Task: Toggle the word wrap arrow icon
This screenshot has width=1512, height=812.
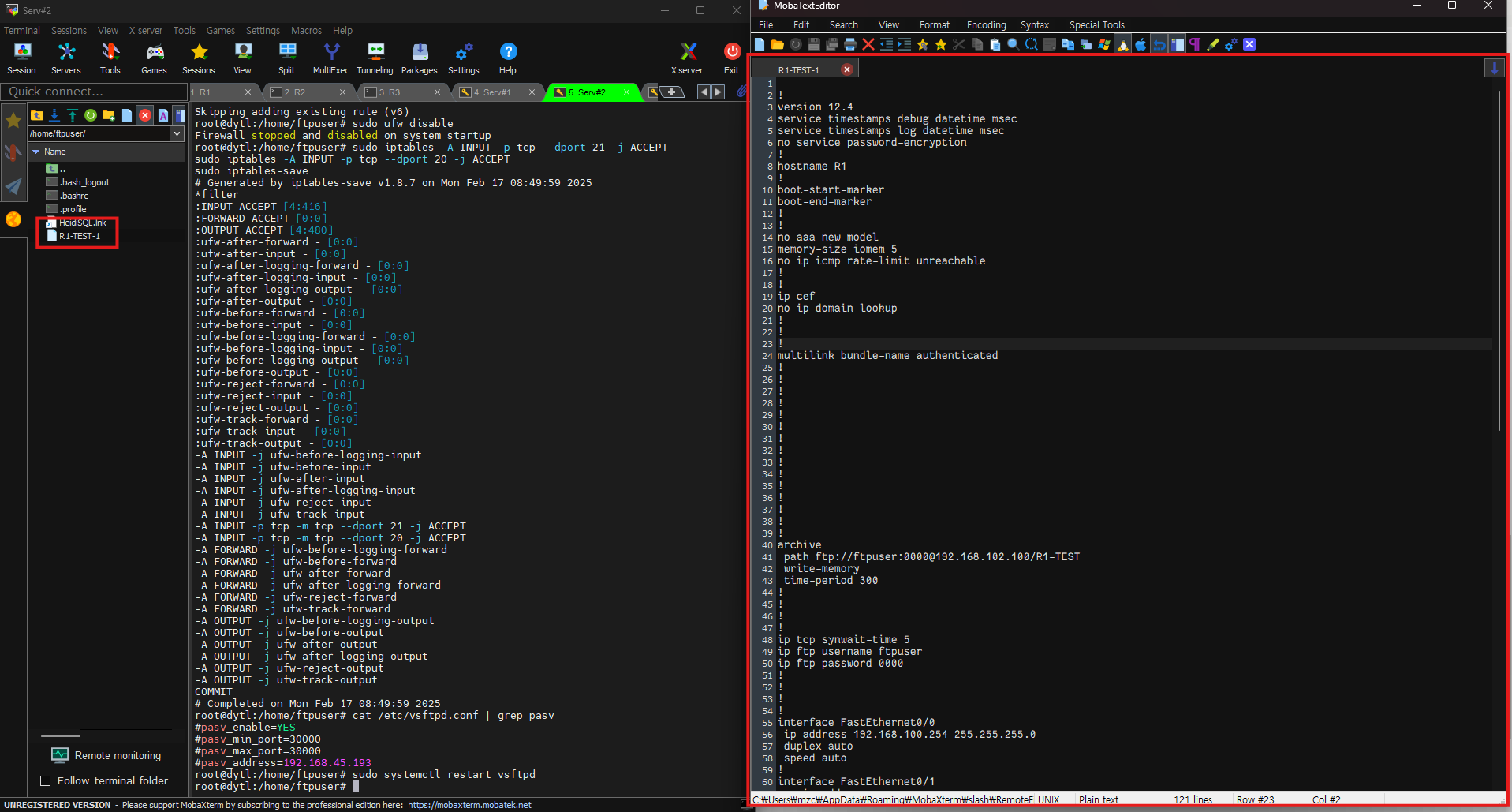Action: click(x=1159, y=44)
